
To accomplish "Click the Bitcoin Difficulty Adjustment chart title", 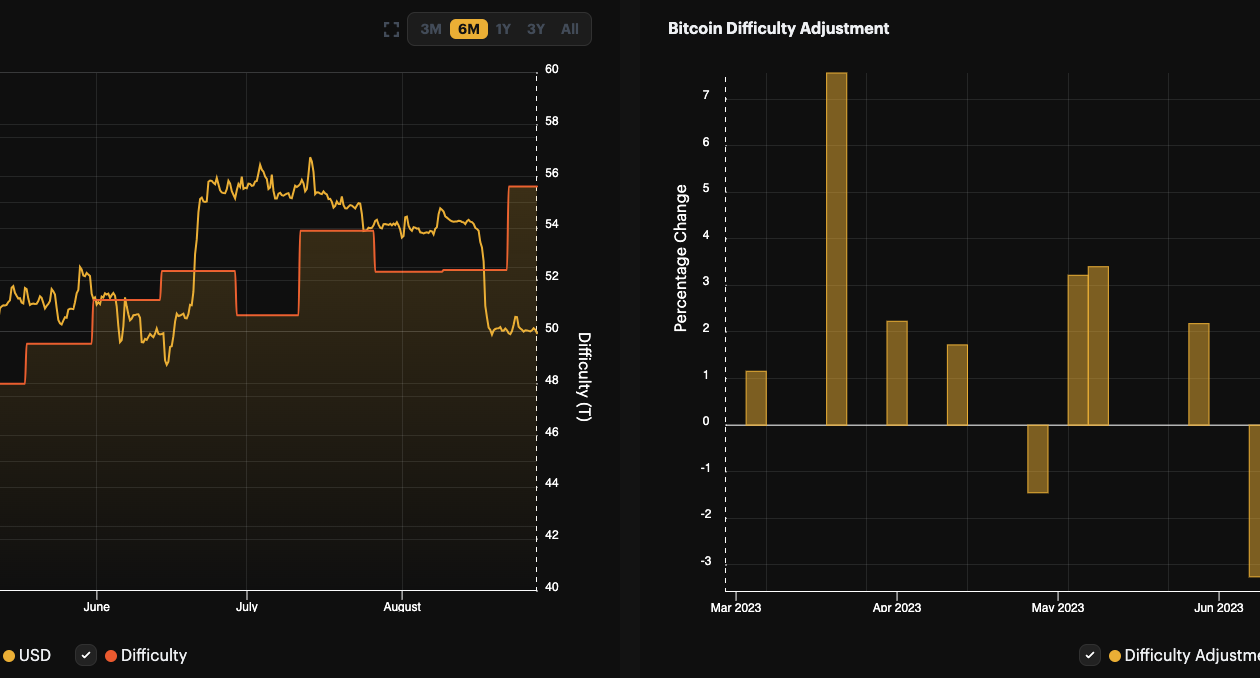I will 778,28.
